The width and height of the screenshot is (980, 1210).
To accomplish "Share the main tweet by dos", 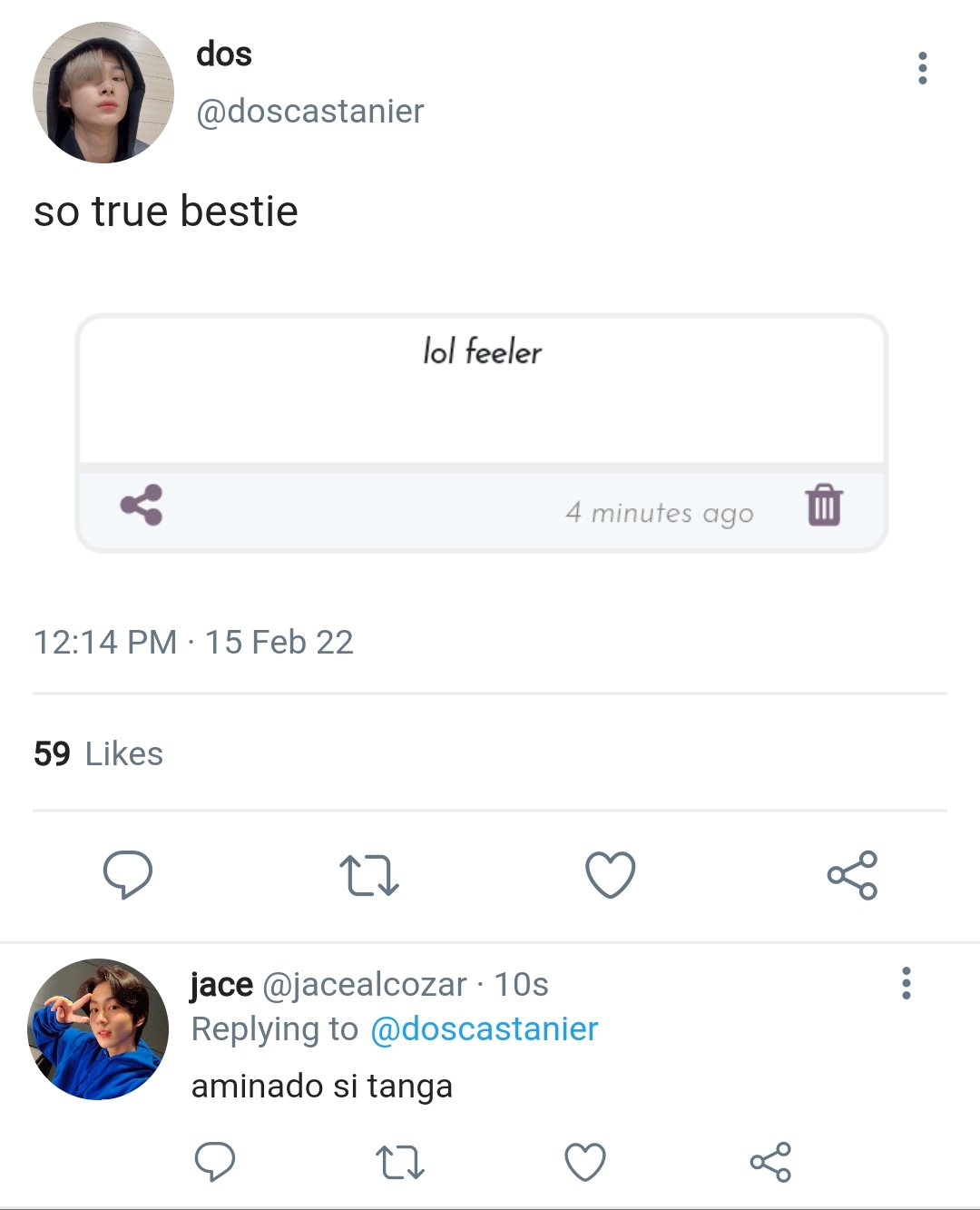I will point(852,875).
